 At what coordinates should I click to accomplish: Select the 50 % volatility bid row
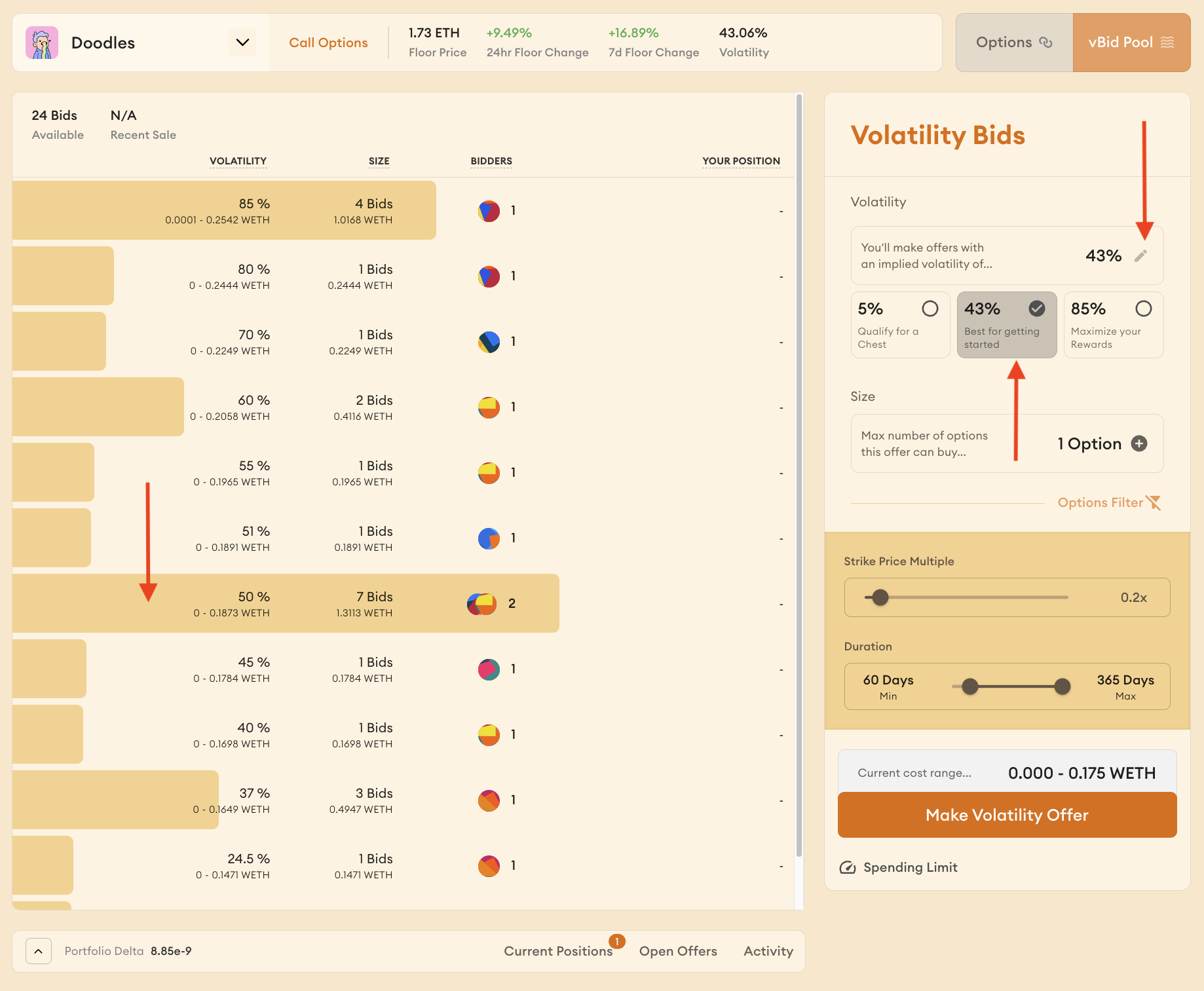(403, 603)
